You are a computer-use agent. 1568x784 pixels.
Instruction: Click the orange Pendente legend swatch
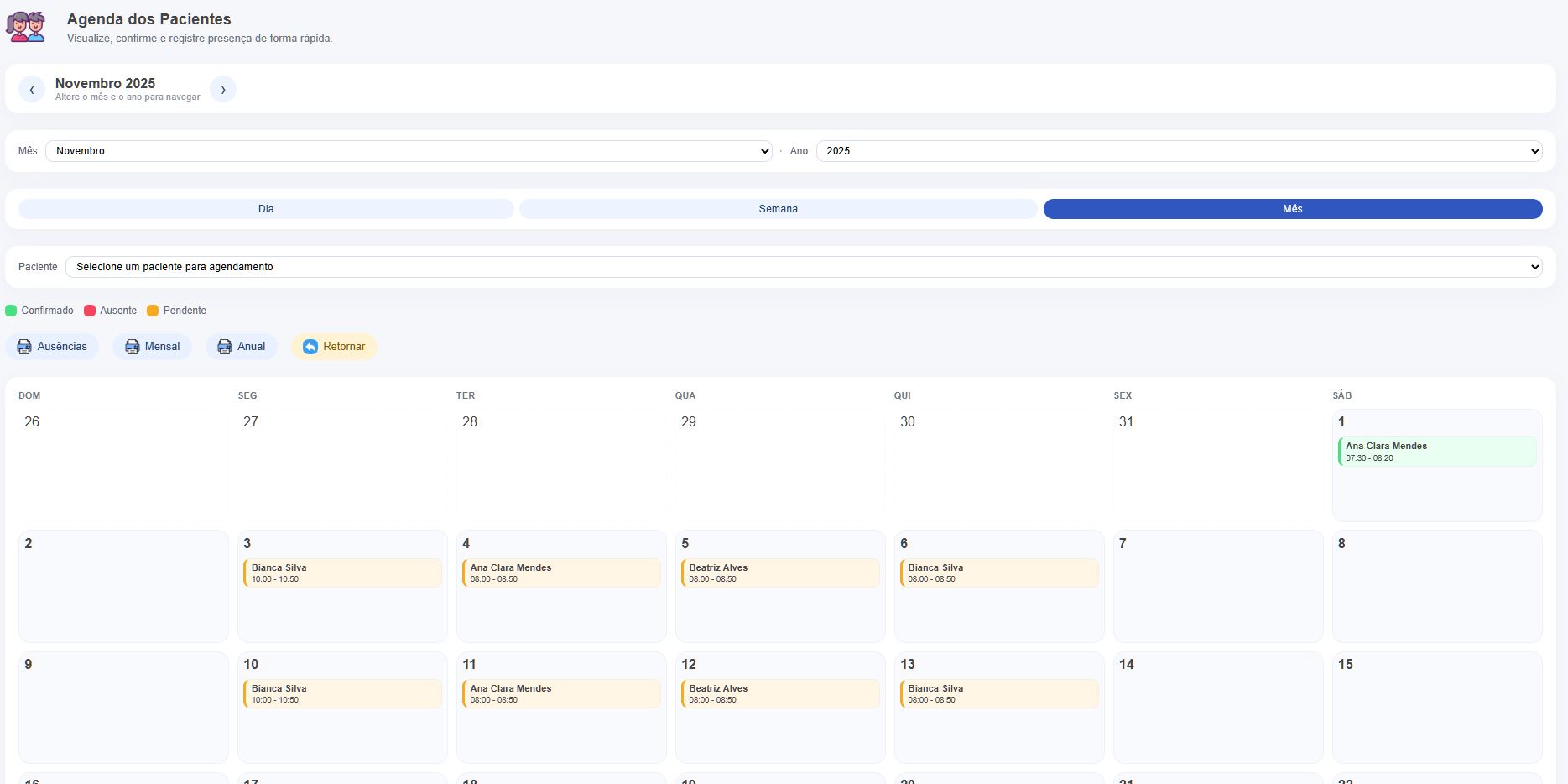click(153, 311)
